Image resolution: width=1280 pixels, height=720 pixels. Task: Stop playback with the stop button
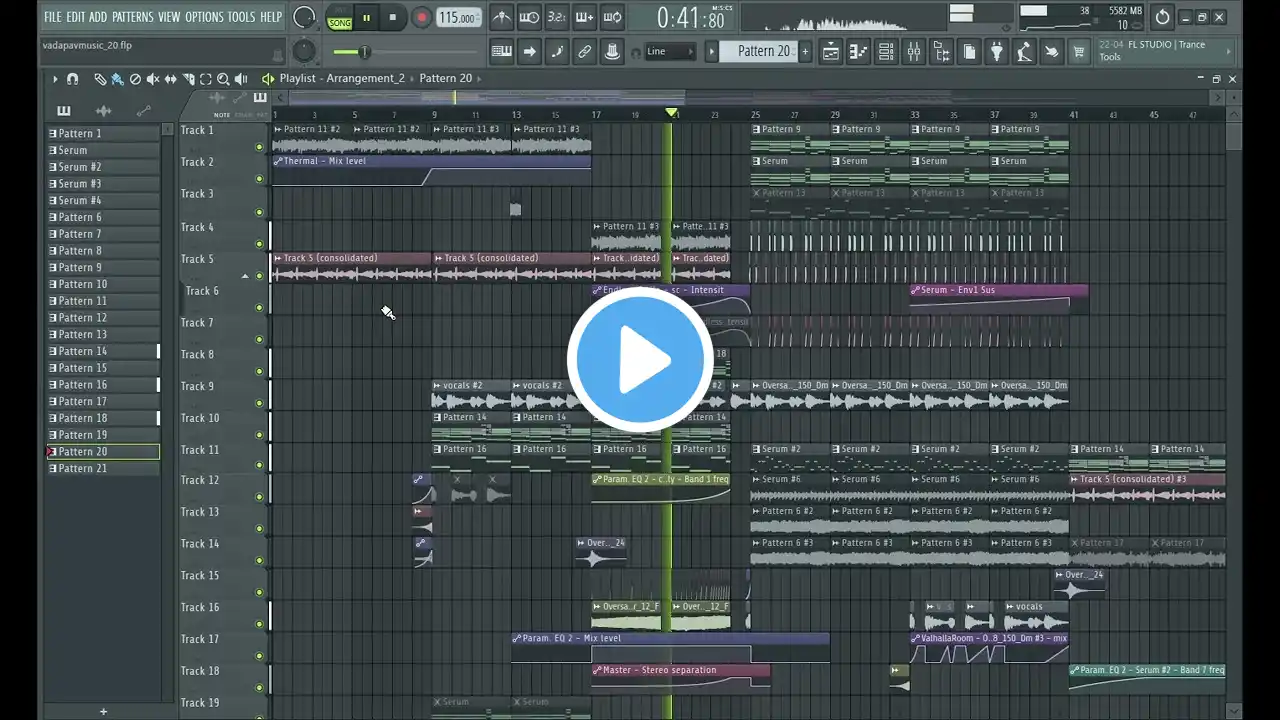click(x=393, y=17)
